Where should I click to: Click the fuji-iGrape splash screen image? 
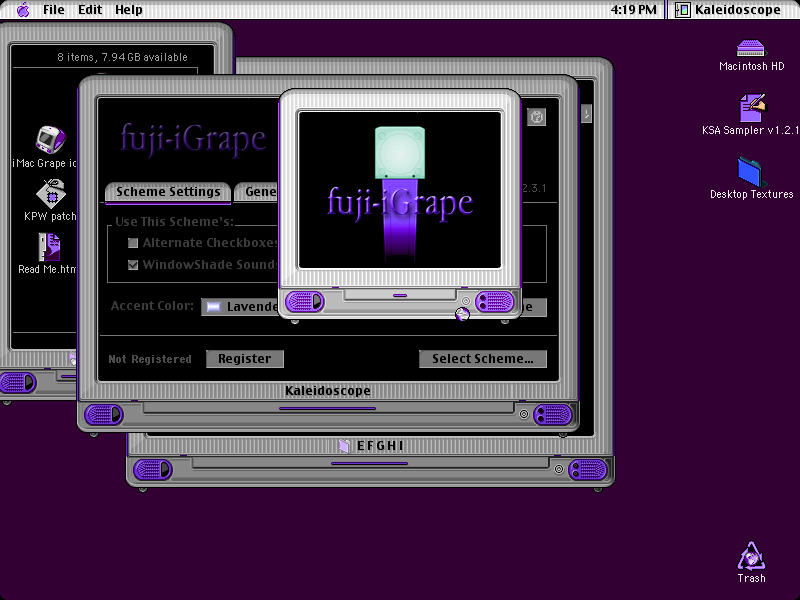pos(400,189)
